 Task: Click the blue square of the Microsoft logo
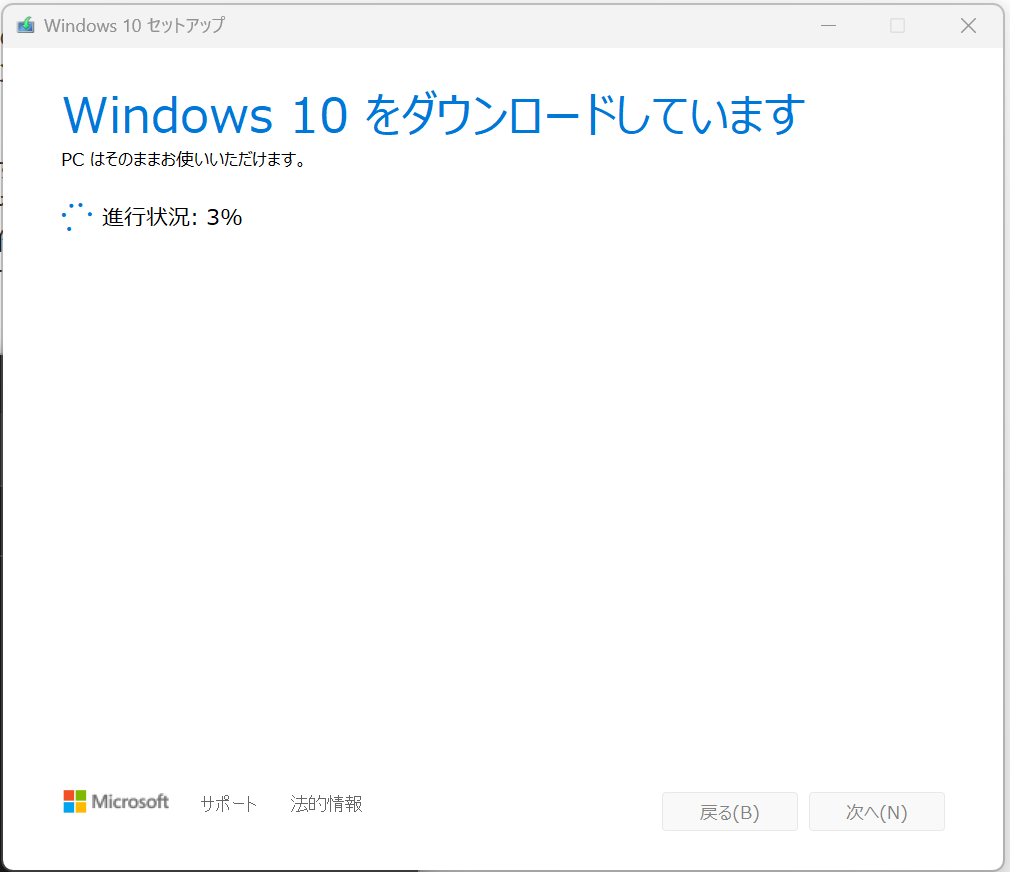click(x=68, y=808)
